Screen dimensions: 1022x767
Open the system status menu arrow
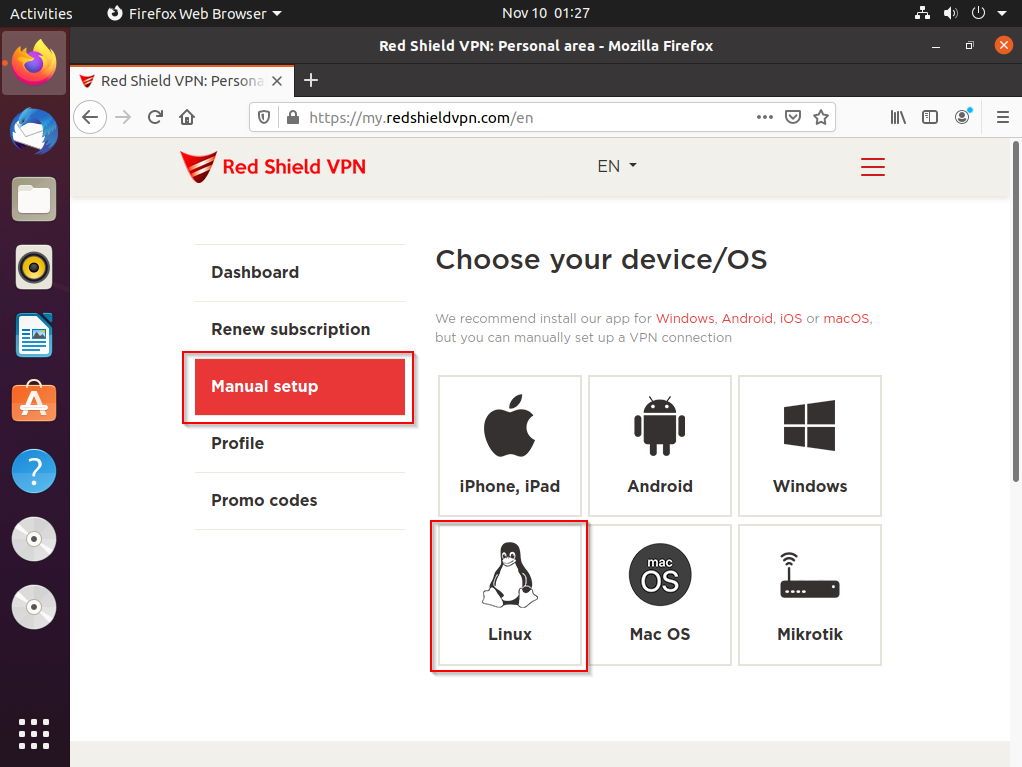click(x=1002, y=14)
